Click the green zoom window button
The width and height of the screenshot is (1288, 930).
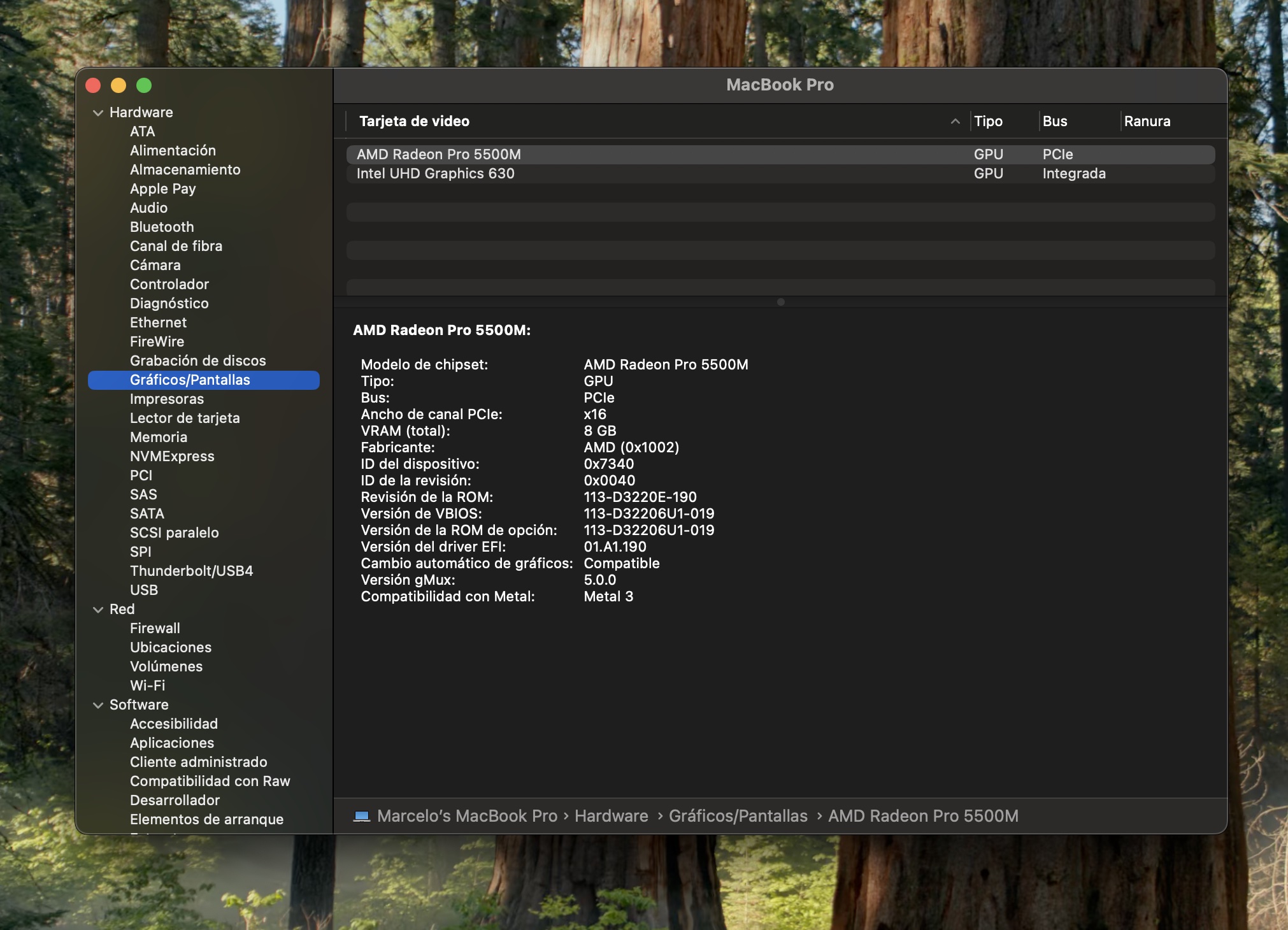144,85
